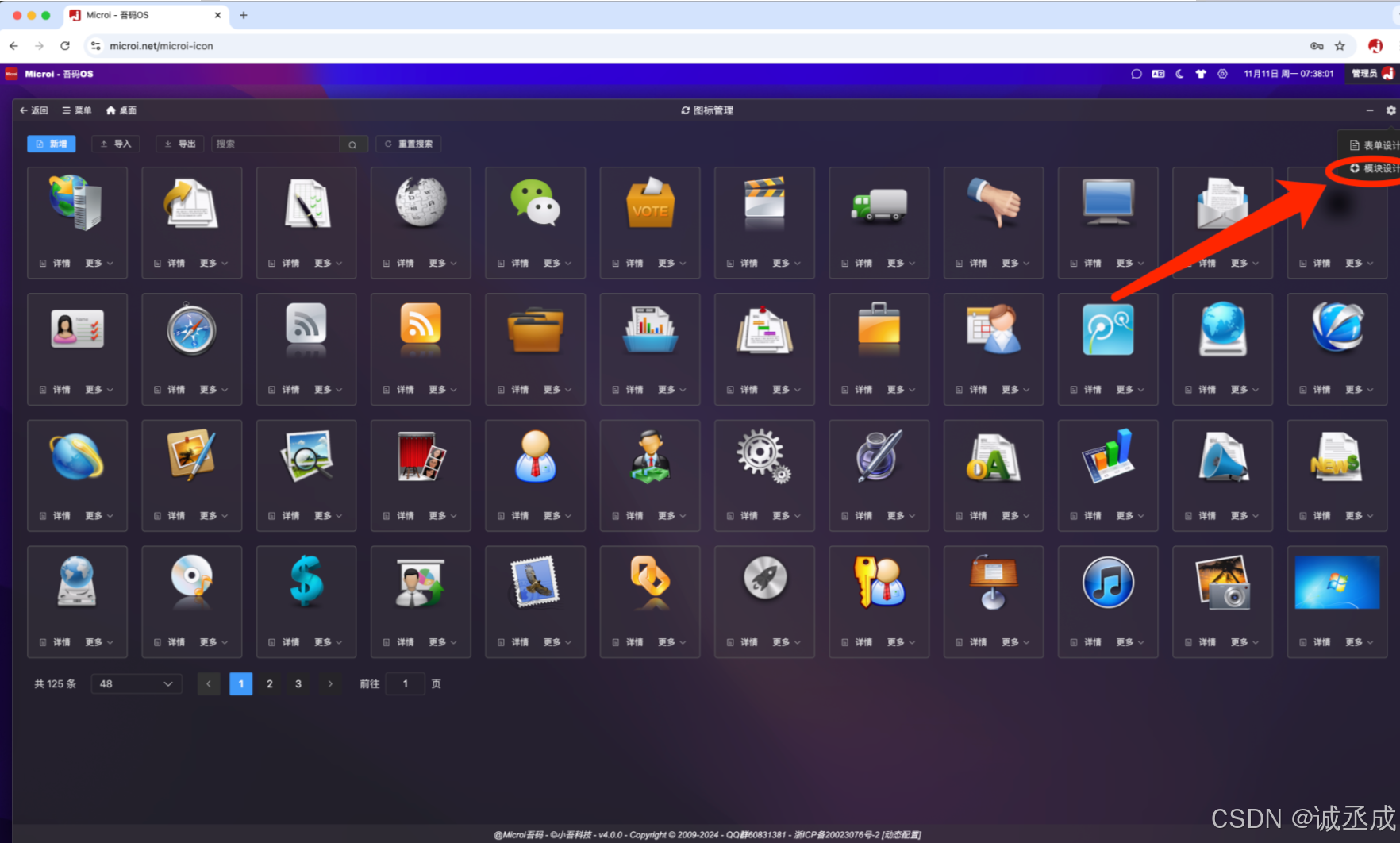This screenshot has width=1400, height=843.
Task: Select 表单设计 from settings menu
Action: [x=1375, y=145]
